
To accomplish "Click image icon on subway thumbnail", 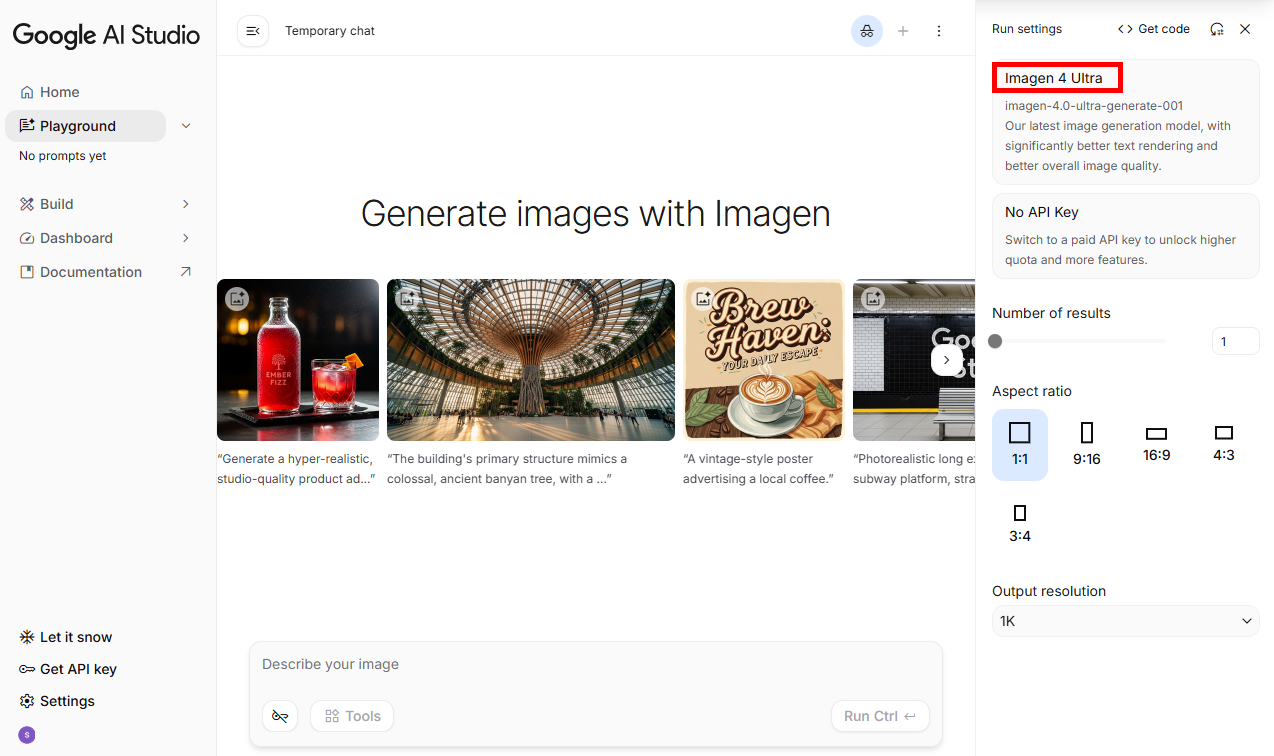I will tap(873, 298).
